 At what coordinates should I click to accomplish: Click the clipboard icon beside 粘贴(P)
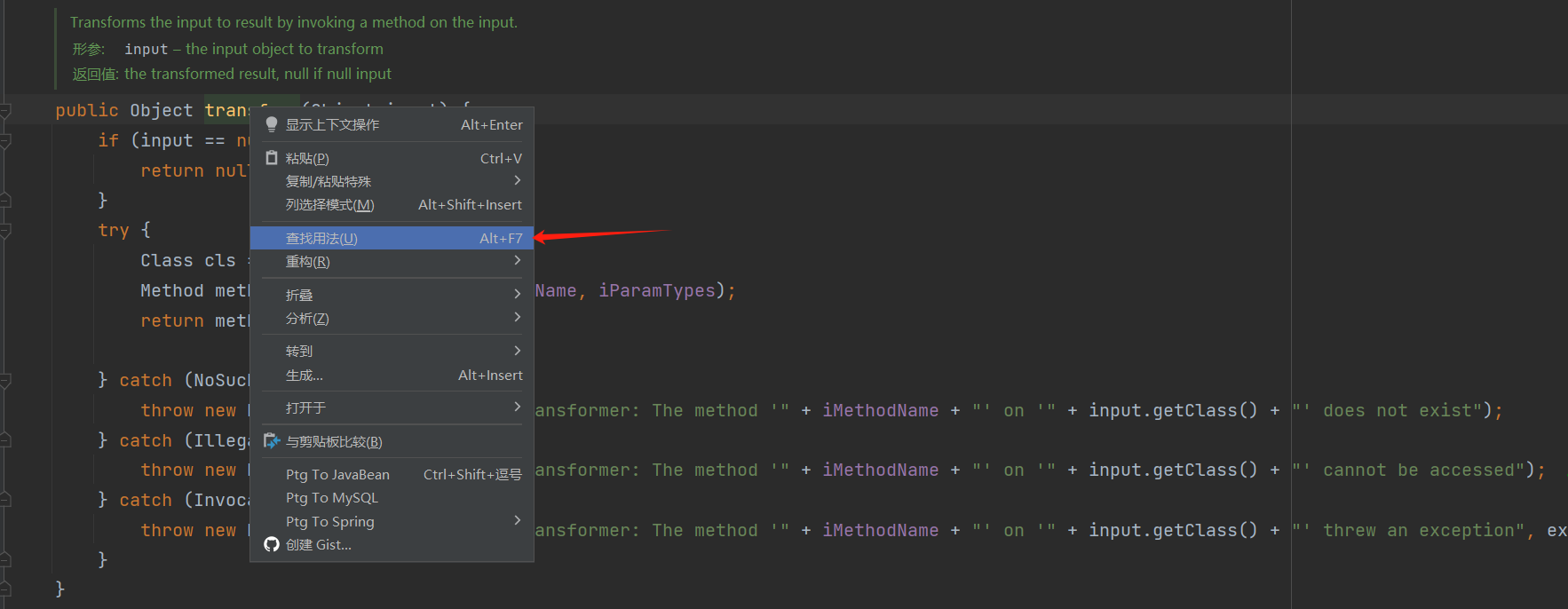pyautogui.click(x=272, y=158)
